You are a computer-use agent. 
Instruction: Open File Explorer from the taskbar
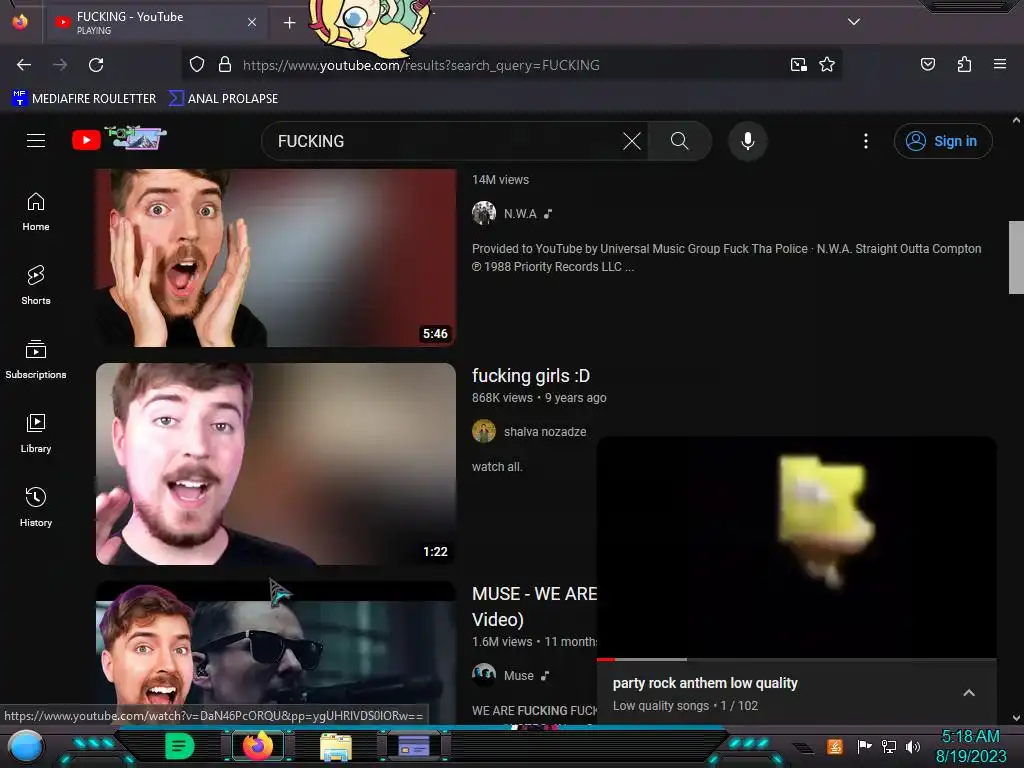(336, 746)
